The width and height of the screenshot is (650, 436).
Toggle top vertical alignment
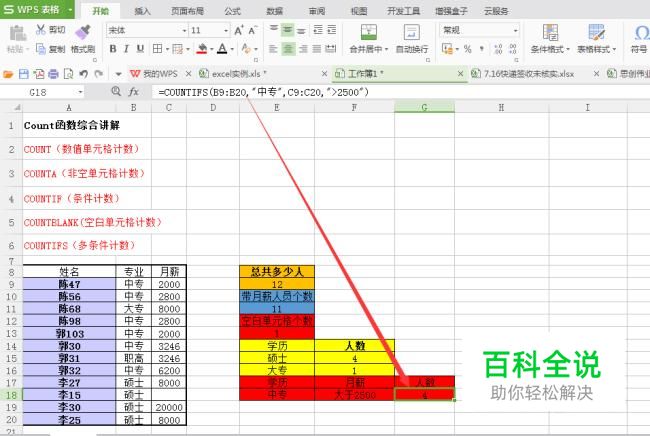click(x=274, y=30)
